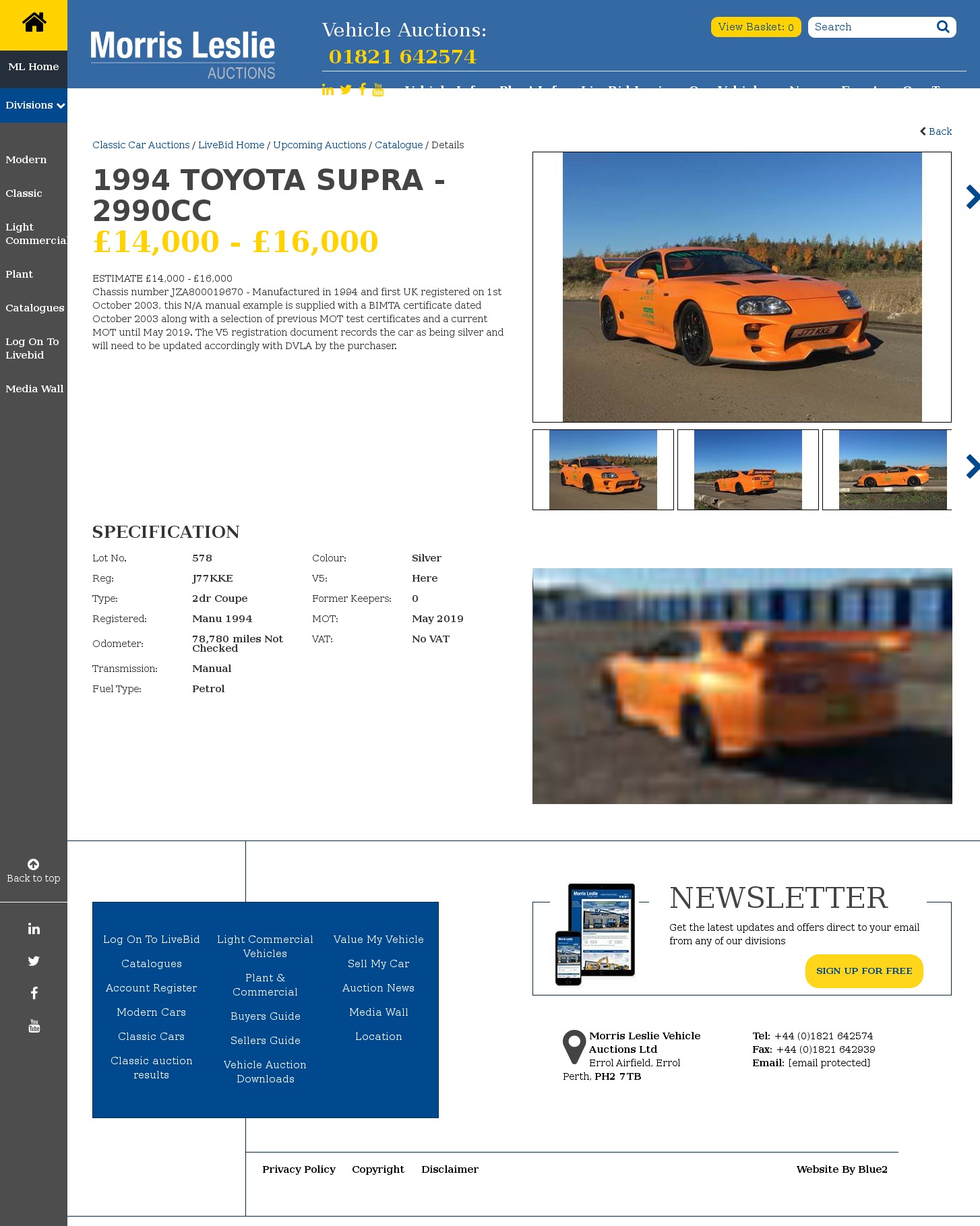Click next arrow beside main car image
Image resolution: width=980 pixels, height=1226 pixels.
(x=972, y=197)
